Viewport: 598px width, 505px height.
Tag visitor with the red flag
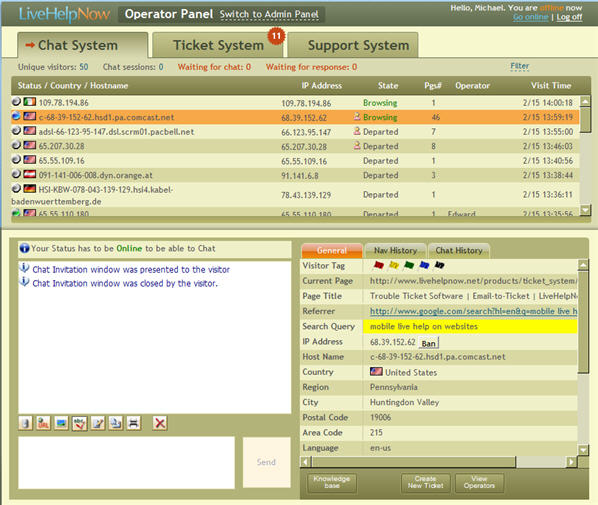pyautogui.click(x=378, y=265)
